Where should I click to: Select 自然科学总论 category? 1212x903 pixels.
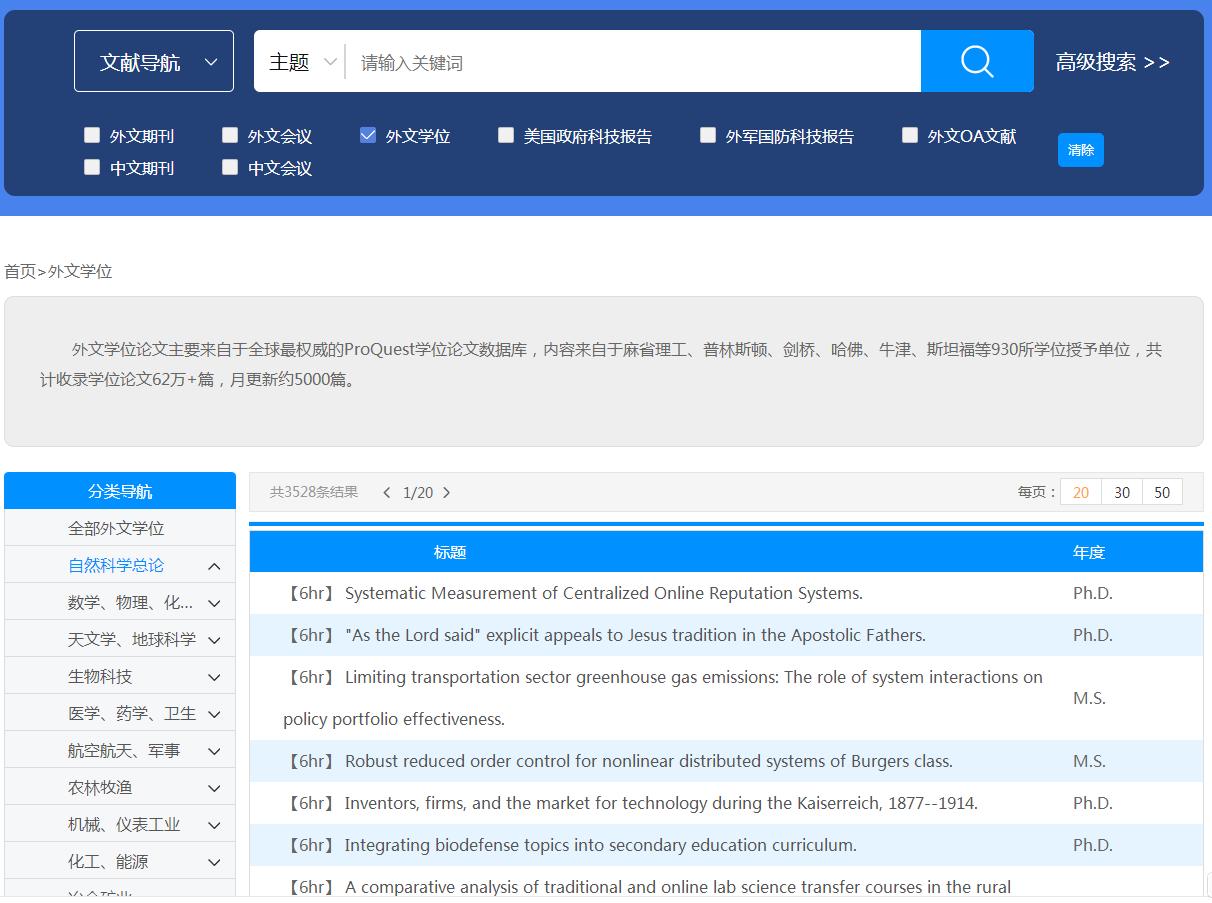point(116,565)
